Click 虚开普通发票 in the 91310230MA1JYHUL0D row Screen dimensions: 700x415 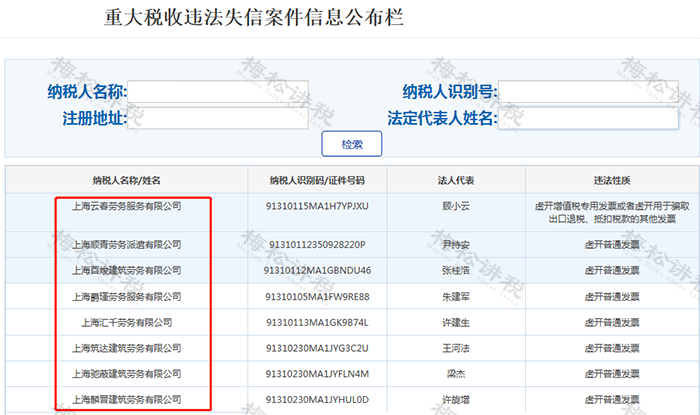click(x=612, y=400)
